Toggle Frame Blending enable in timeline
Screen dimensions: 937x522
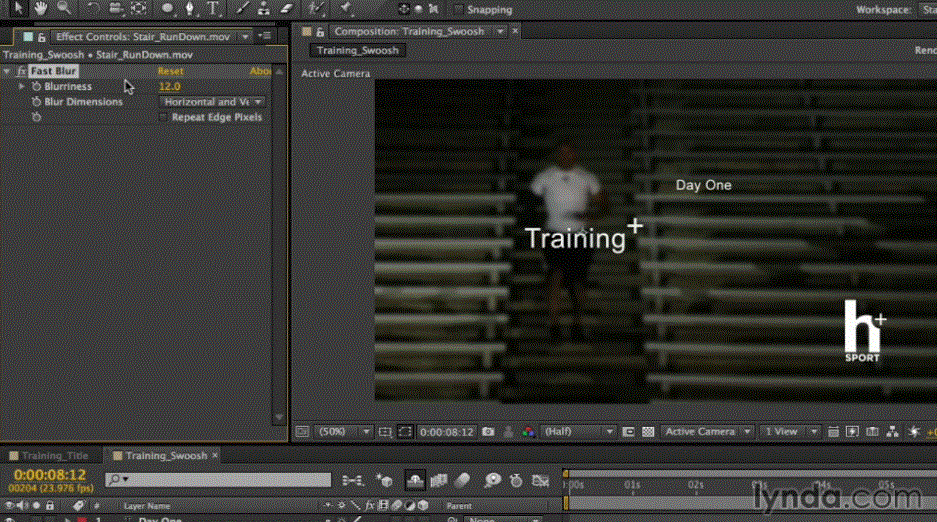(439, 480)
